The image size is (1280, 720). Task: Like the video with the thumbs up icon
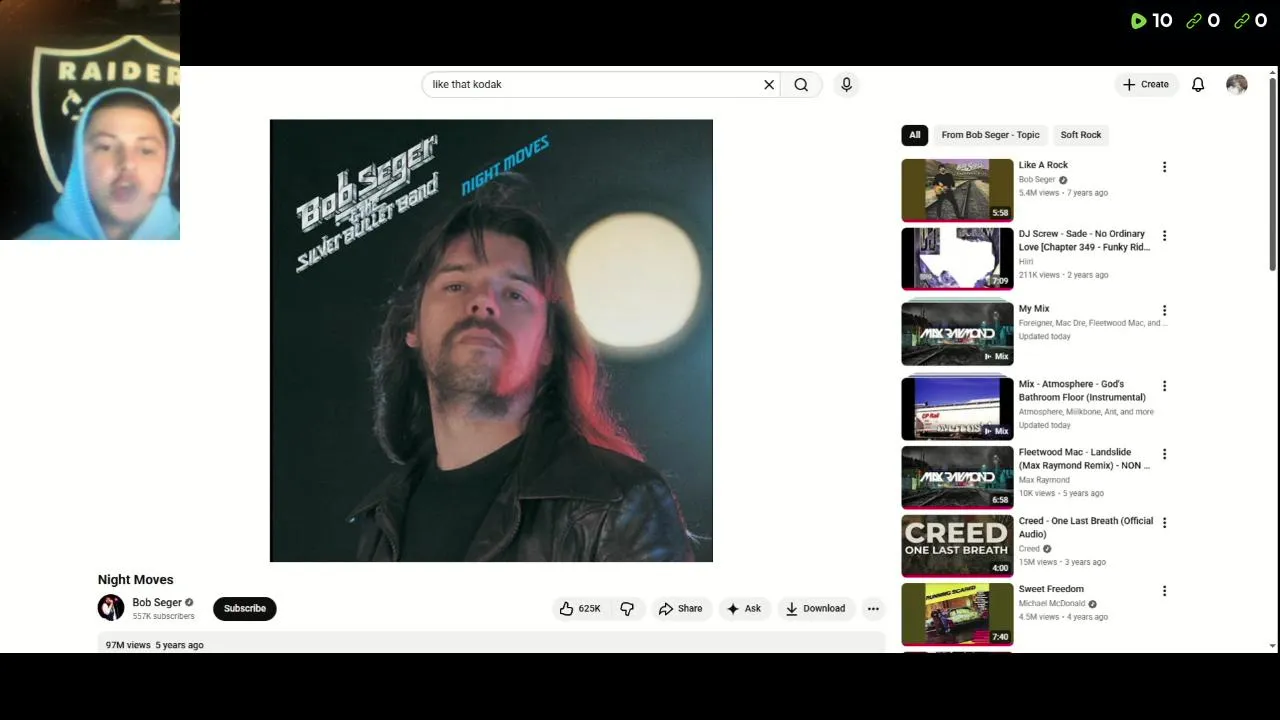580,608
